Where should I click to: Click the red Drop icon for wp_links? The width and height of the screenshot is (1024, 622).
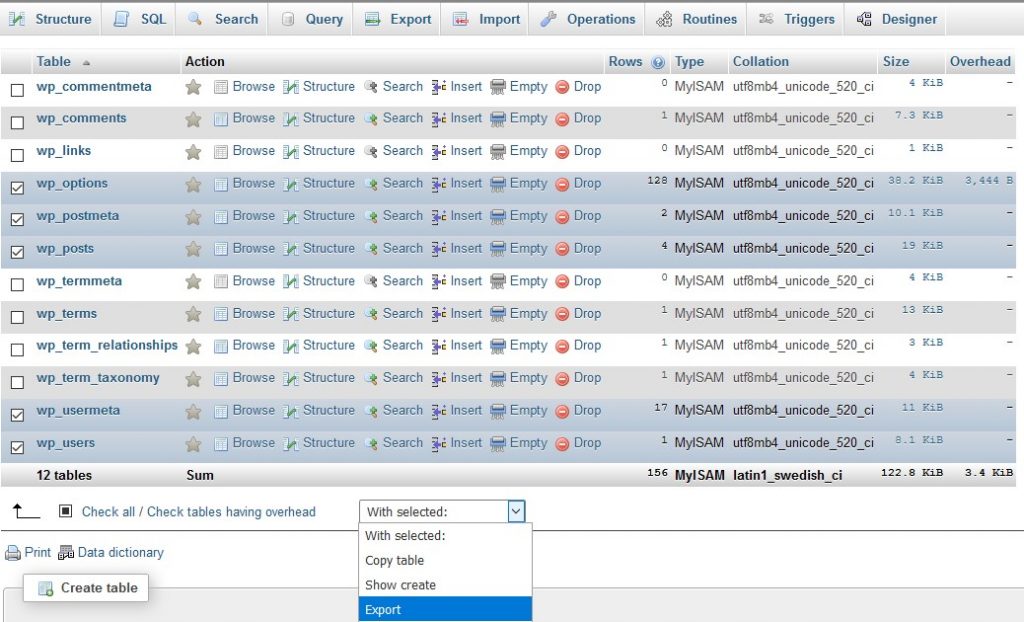(x=562, y=152)
